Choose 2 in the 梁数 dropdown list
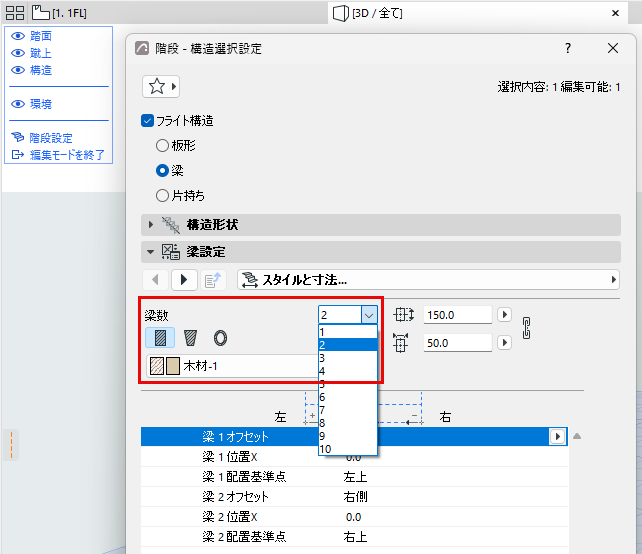The image size is (642, 554). coord(348,345)
